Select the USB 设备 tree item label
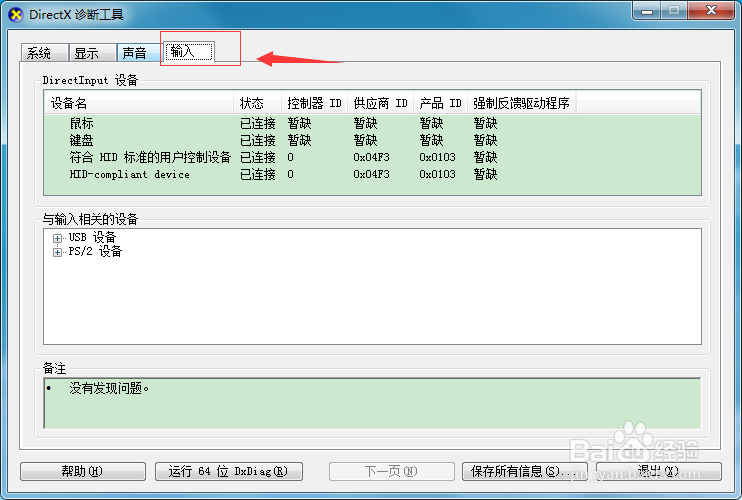Screen dimensions: 742x500 coord(92,237)
